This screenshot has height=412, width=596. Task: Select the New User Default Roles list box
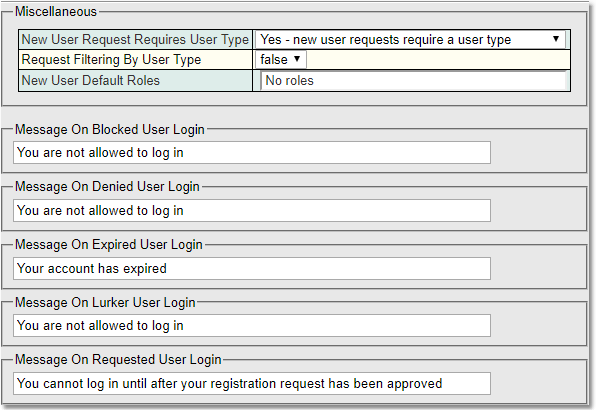pyautogui.click(x=414, y=81)
